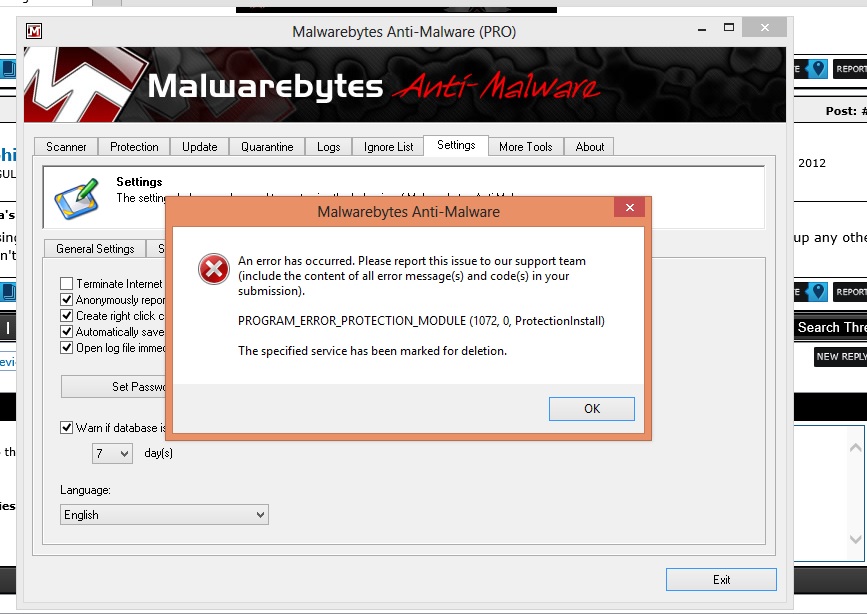The image size is (867, 614).
Task: Toggle Automatically save log checkbox
Action: coord(66,332)
